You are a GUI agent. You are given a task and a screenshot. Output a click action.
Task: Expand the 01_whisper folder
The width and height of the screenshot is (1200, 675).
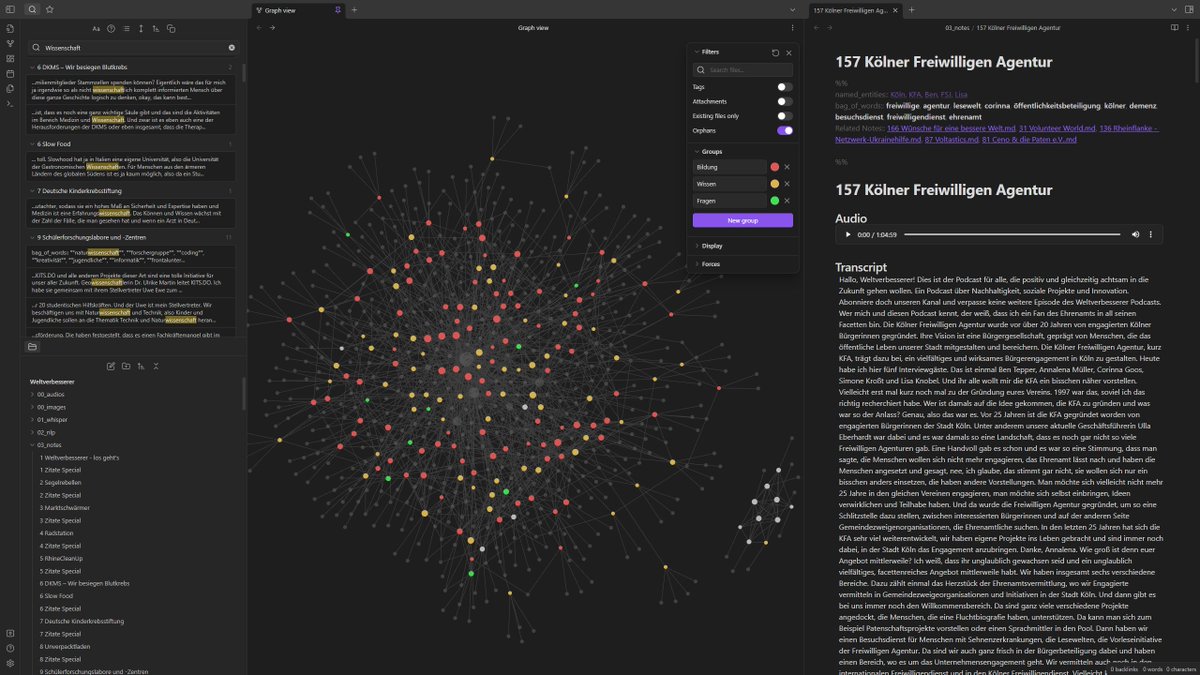click(x=51, y=419)
